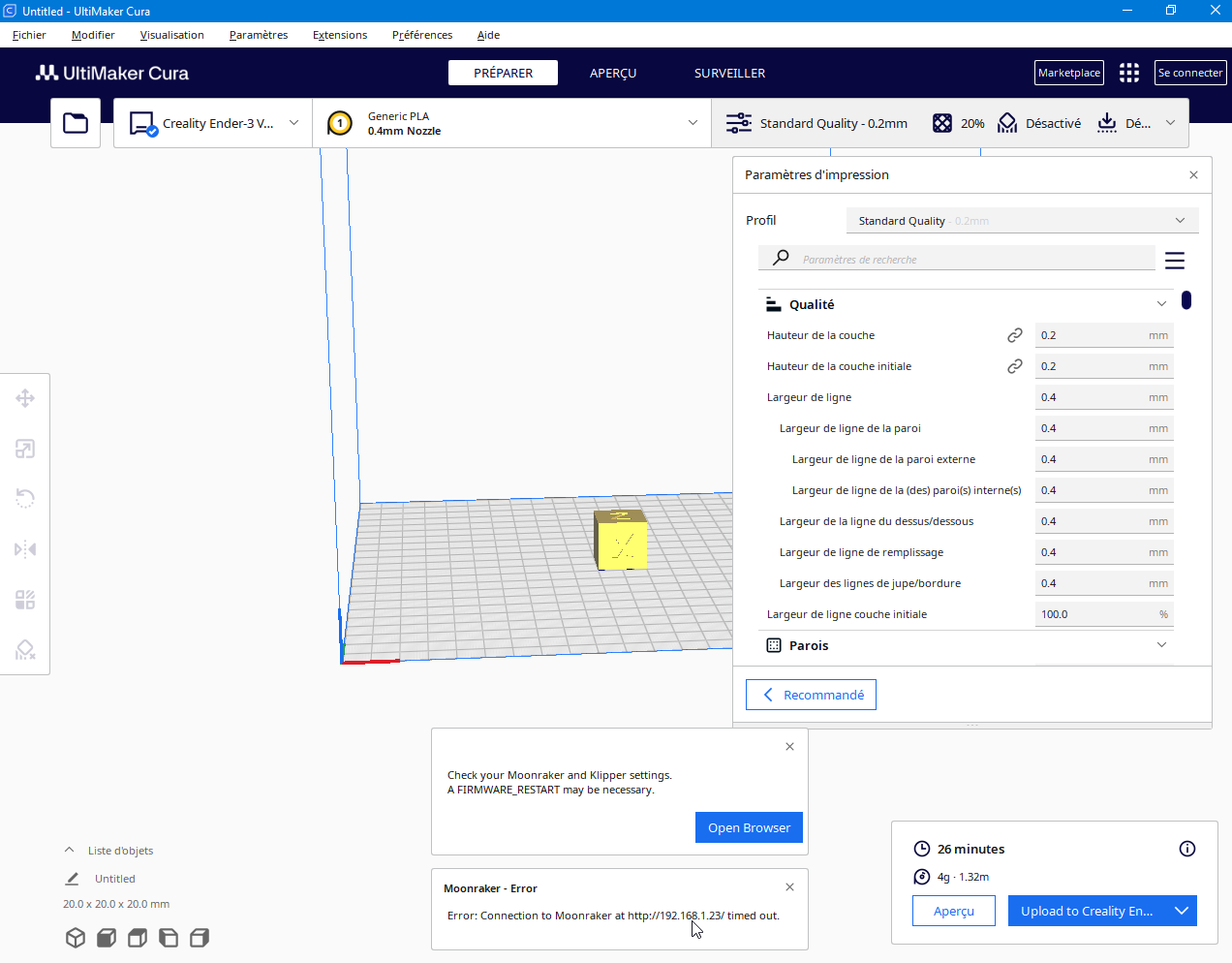Switch to the left side view icon
This screenshot has height=963, width=1232.
pos(169,938)
